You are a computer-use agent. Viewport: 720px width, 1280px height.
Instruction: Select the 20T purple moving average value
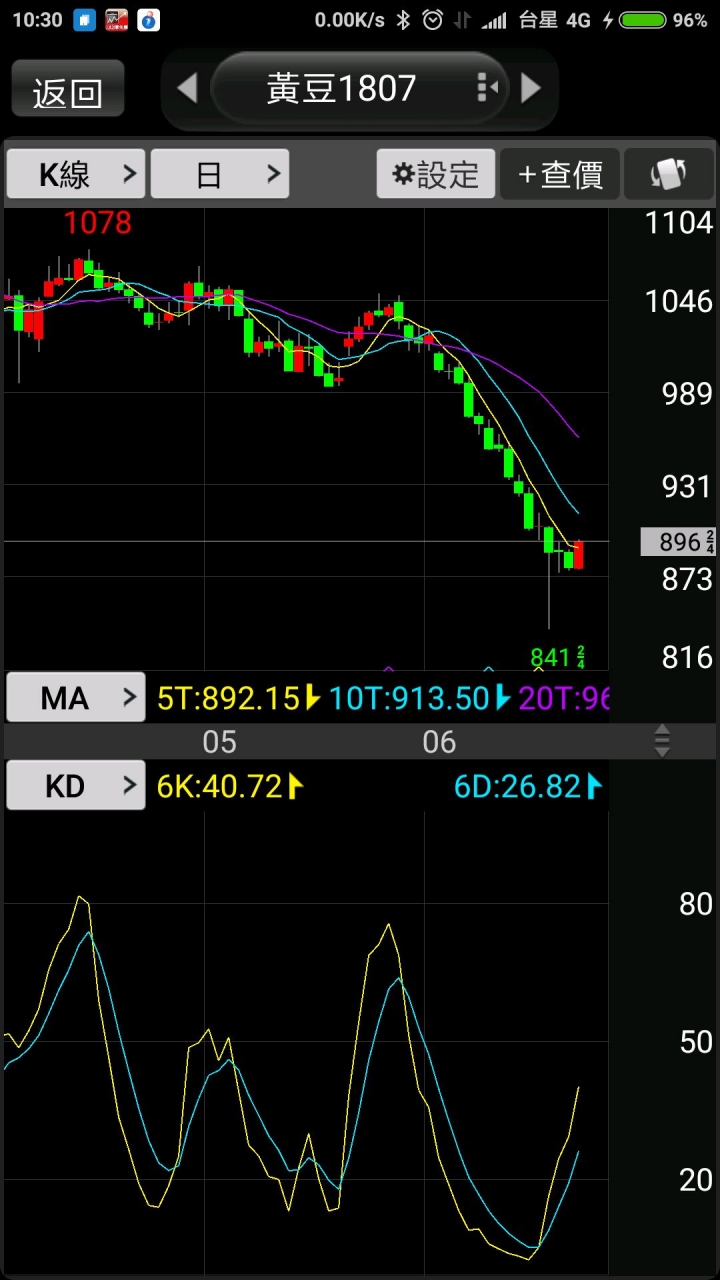click(564, 698)
